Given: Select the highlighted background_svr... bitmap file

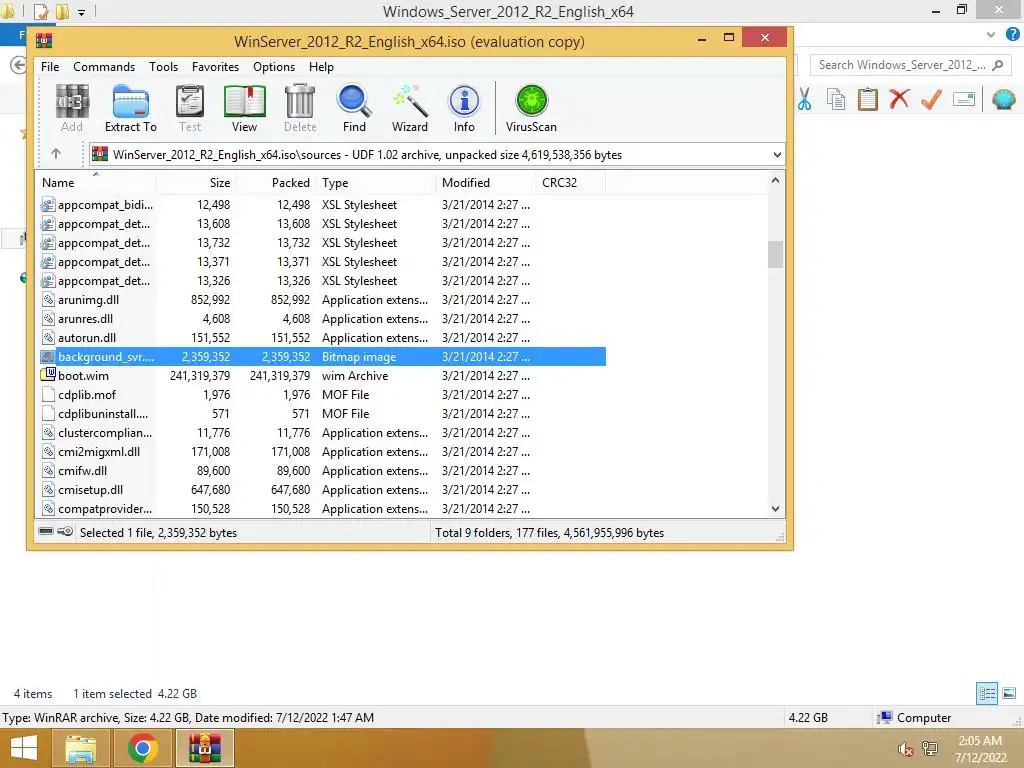Looking at the screenshot, I should pos(321,357).
